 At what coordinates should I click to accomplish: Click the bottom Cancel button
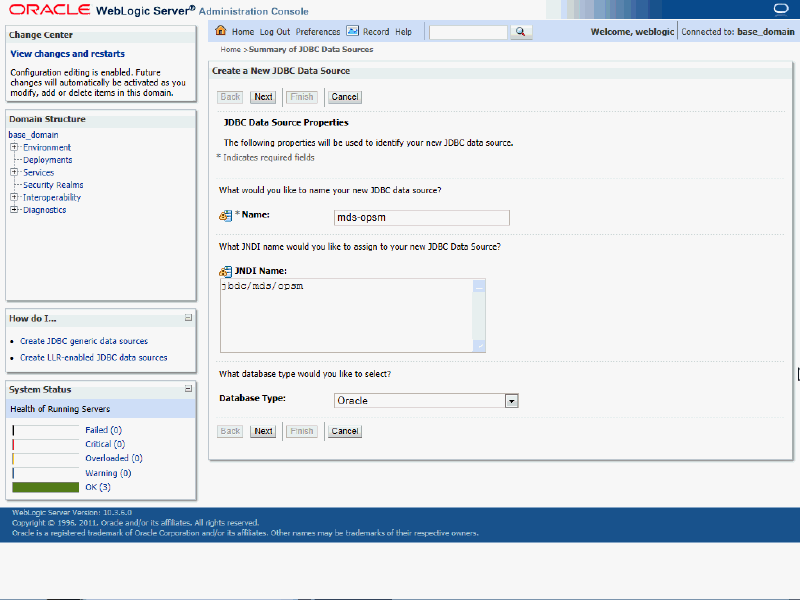[345, 431]
